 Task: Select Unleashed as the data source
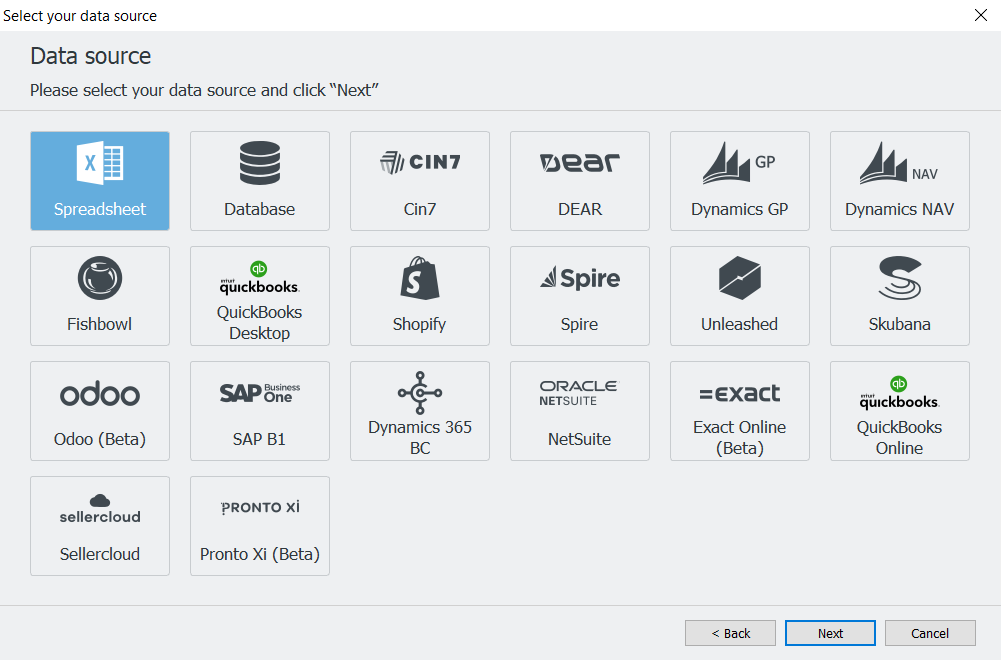740,296
